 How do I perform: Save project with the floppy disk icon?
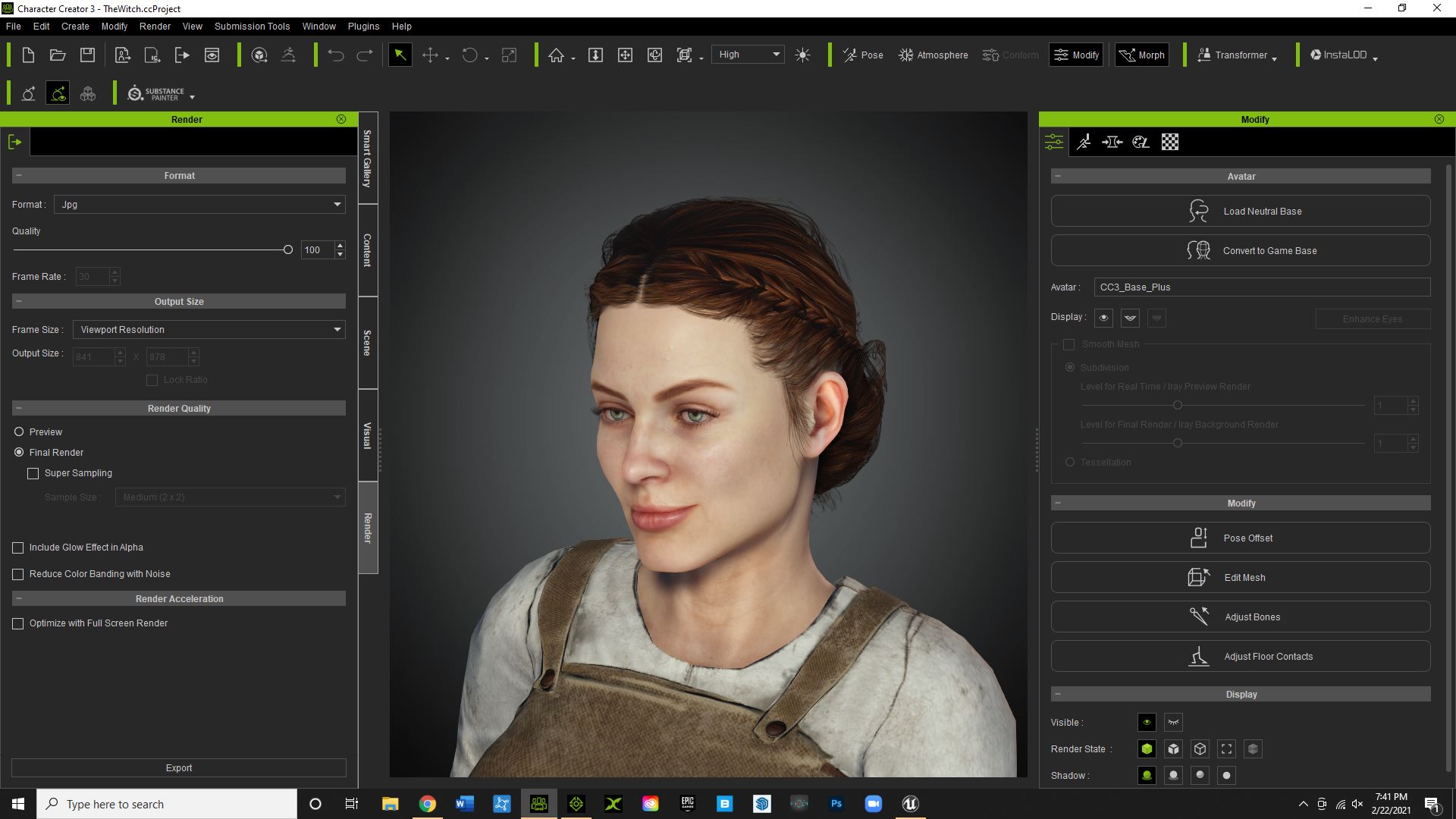click(87, 55)
